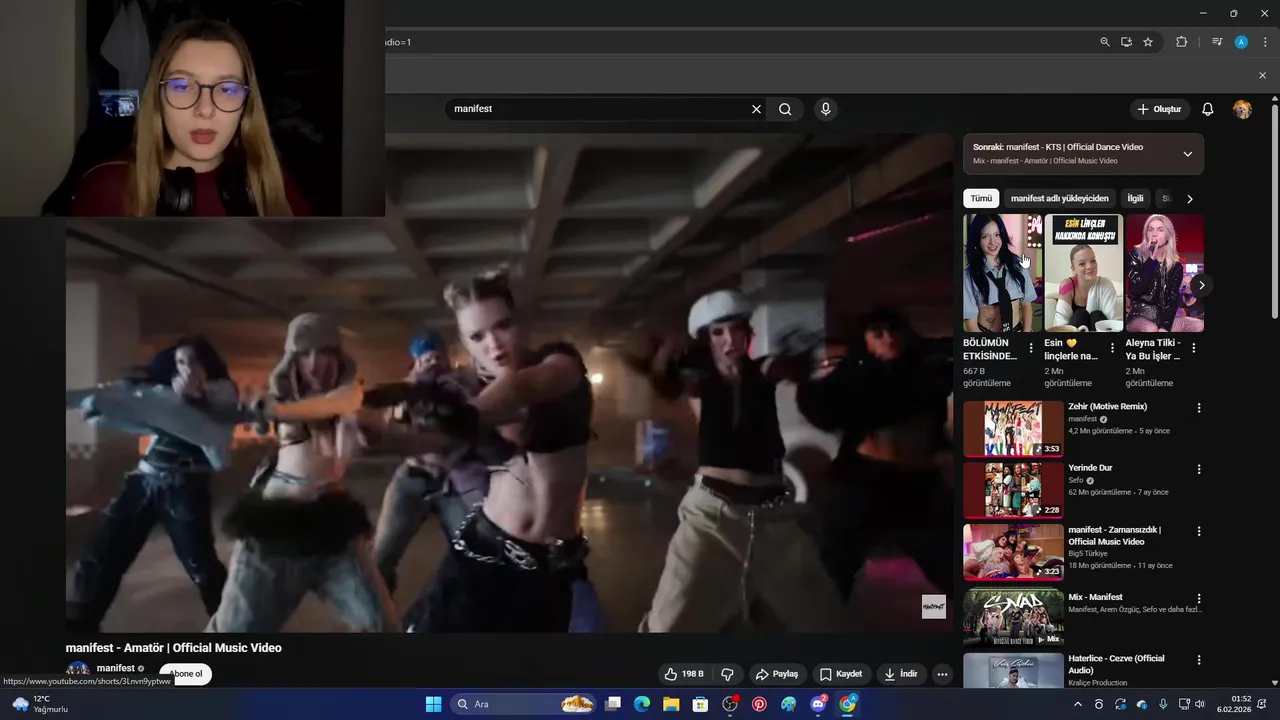Select the 'Tümü' filter chip
1280x720 pixels.
981,198
